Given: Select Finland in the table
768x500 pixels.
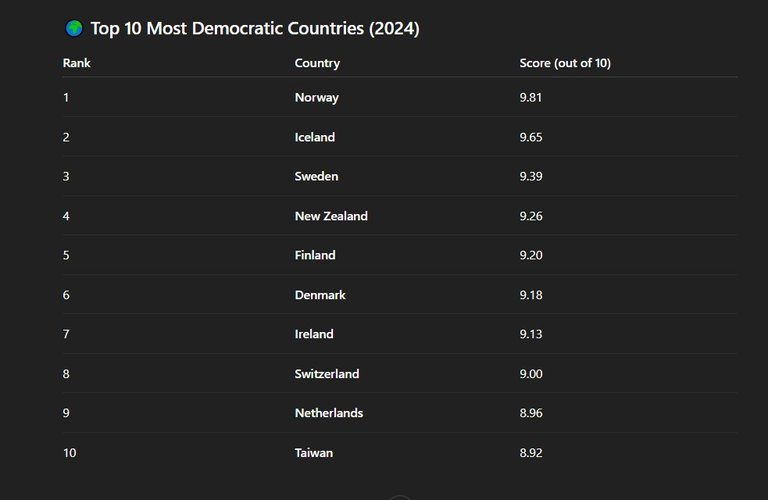Looking at the screenshot, I should (x=315, y=255).
